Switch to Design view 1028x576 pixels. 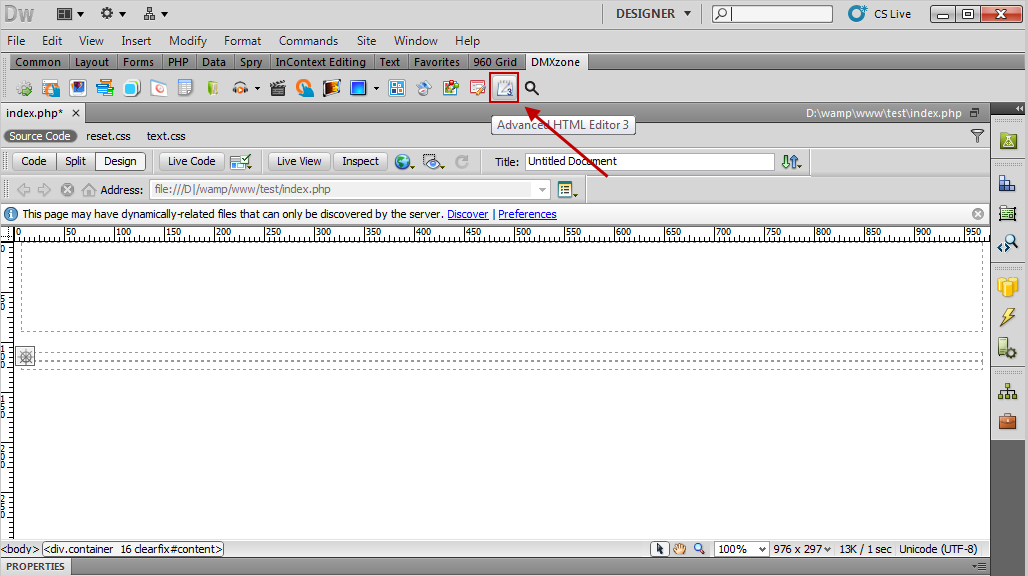pos(120,161)
